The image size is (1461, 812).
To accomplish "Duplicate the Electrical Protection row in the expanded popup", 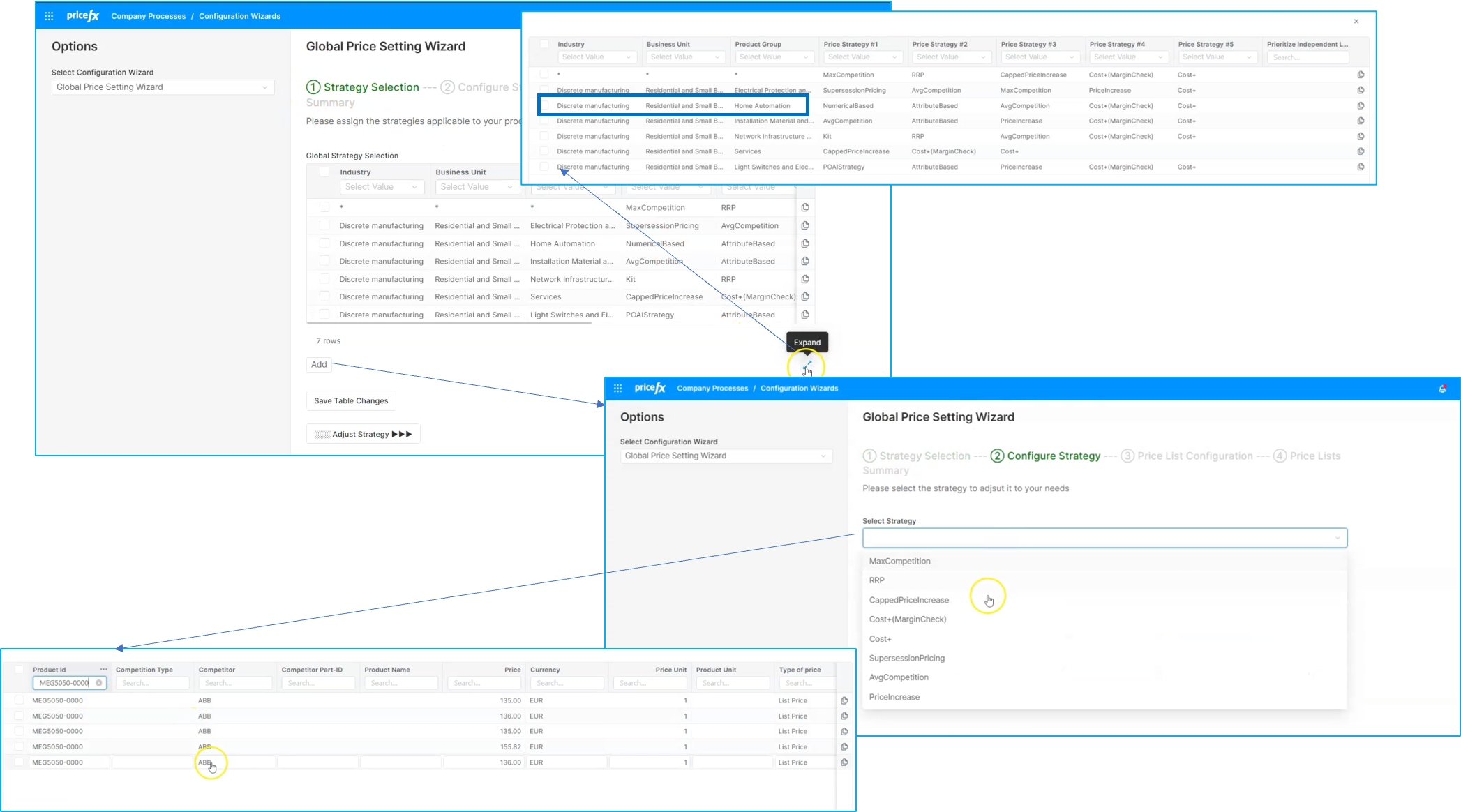I will pyautogui.click(x=1361, y=90).
